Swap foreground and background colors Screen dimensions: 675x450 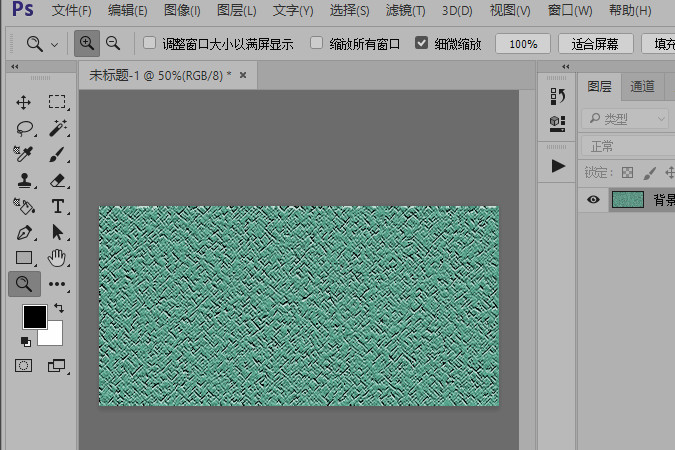point(59,308)
